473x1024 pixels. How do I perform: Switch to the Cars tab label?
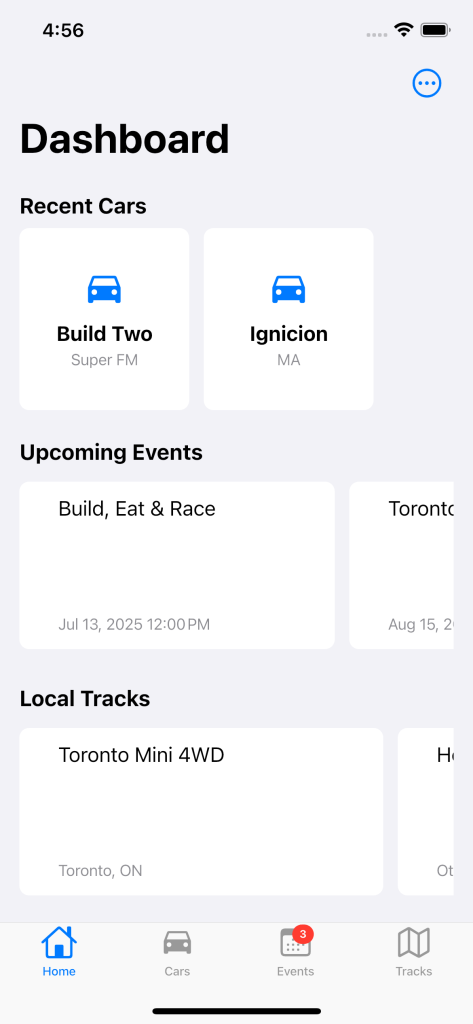tap(177, 971)
